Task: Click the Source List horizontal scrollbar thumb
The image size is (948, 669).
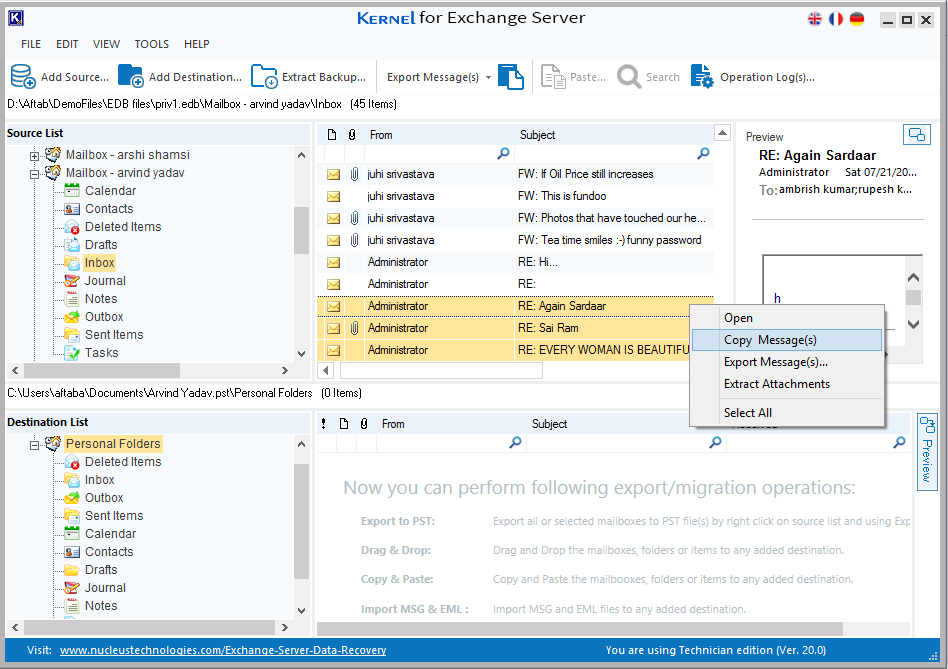Action: pos(102,370)
